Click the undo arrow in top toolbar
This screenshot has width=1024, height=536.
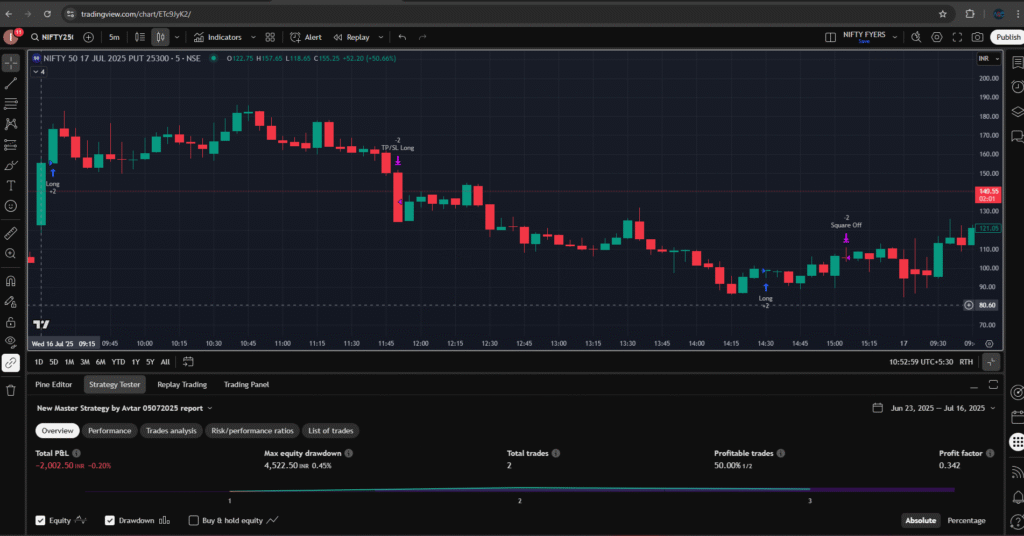point(402,37)
